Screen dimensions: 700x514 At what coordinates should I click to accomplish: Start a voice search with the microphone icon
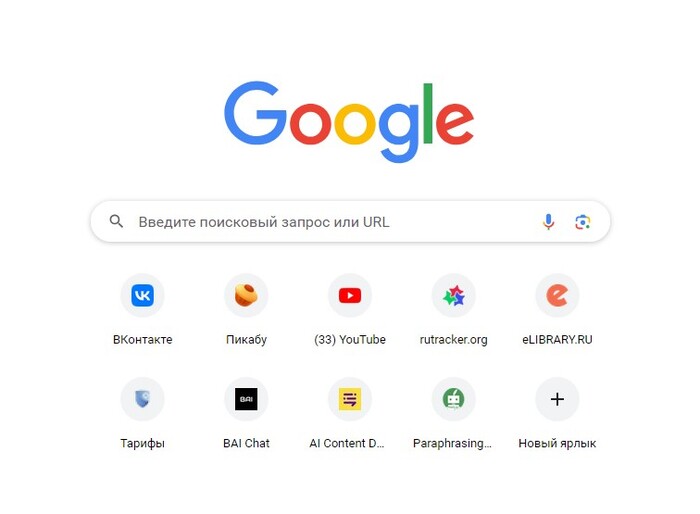(x=549, y=221)
